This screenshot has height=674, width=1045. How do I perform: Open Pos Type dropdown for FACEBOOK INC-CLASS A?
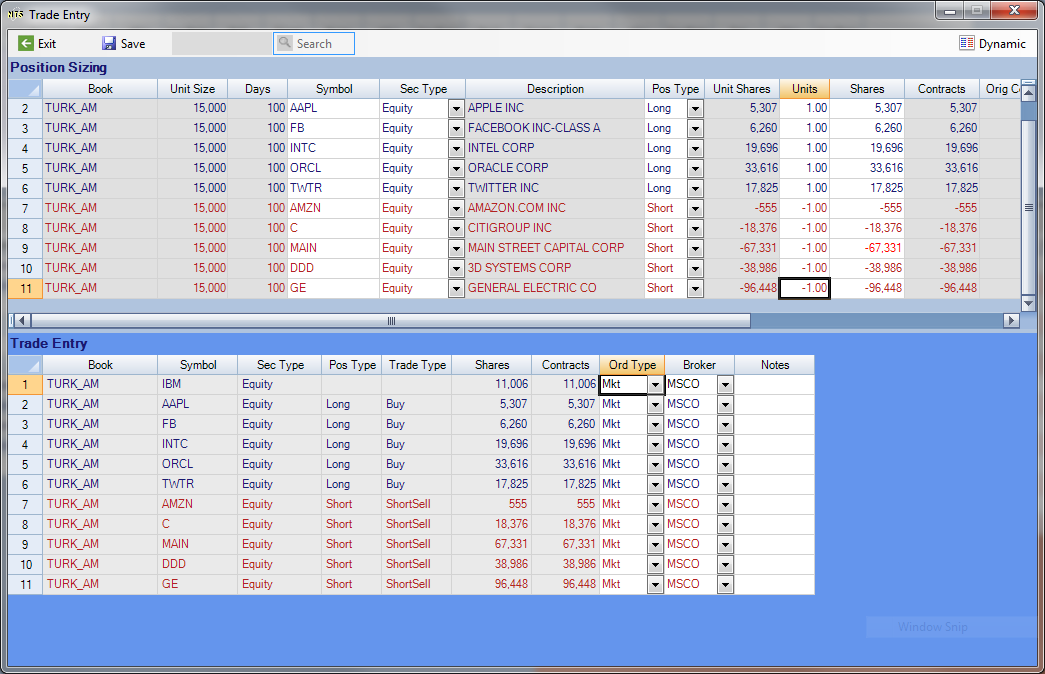point(695,128)
